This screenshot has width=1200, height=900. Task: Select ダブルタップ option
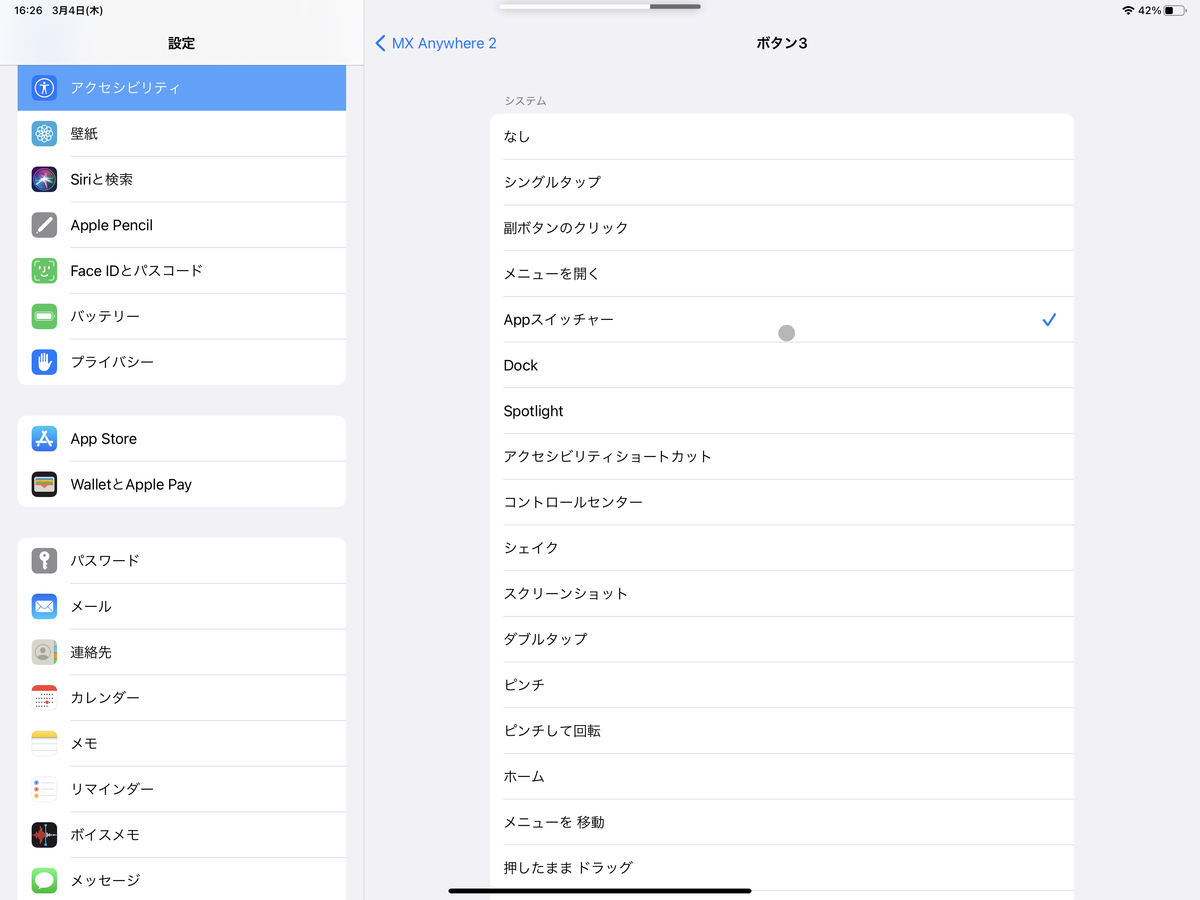(782, 639)
